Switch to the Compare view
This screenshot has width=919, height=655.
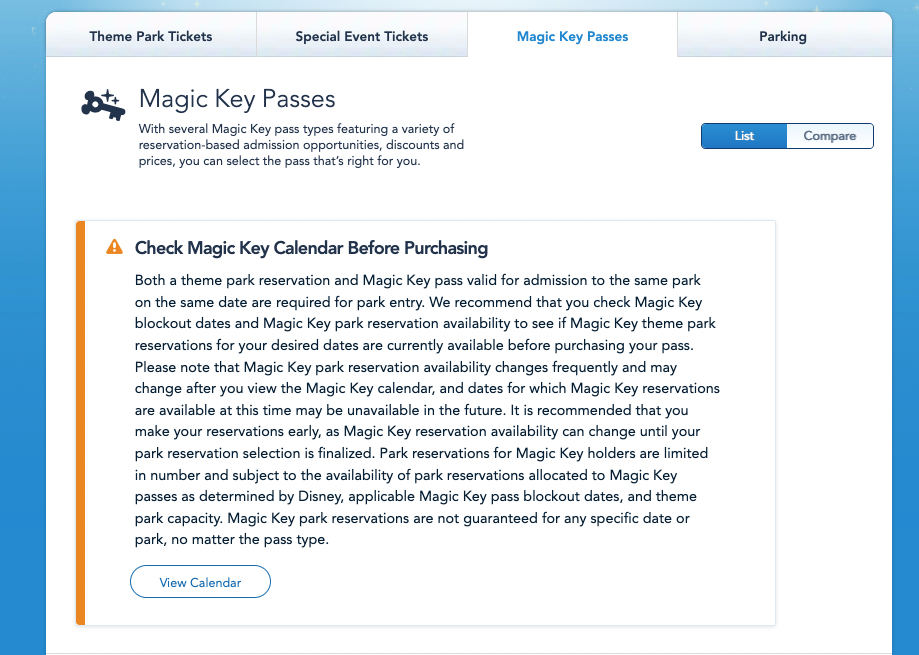830,136
